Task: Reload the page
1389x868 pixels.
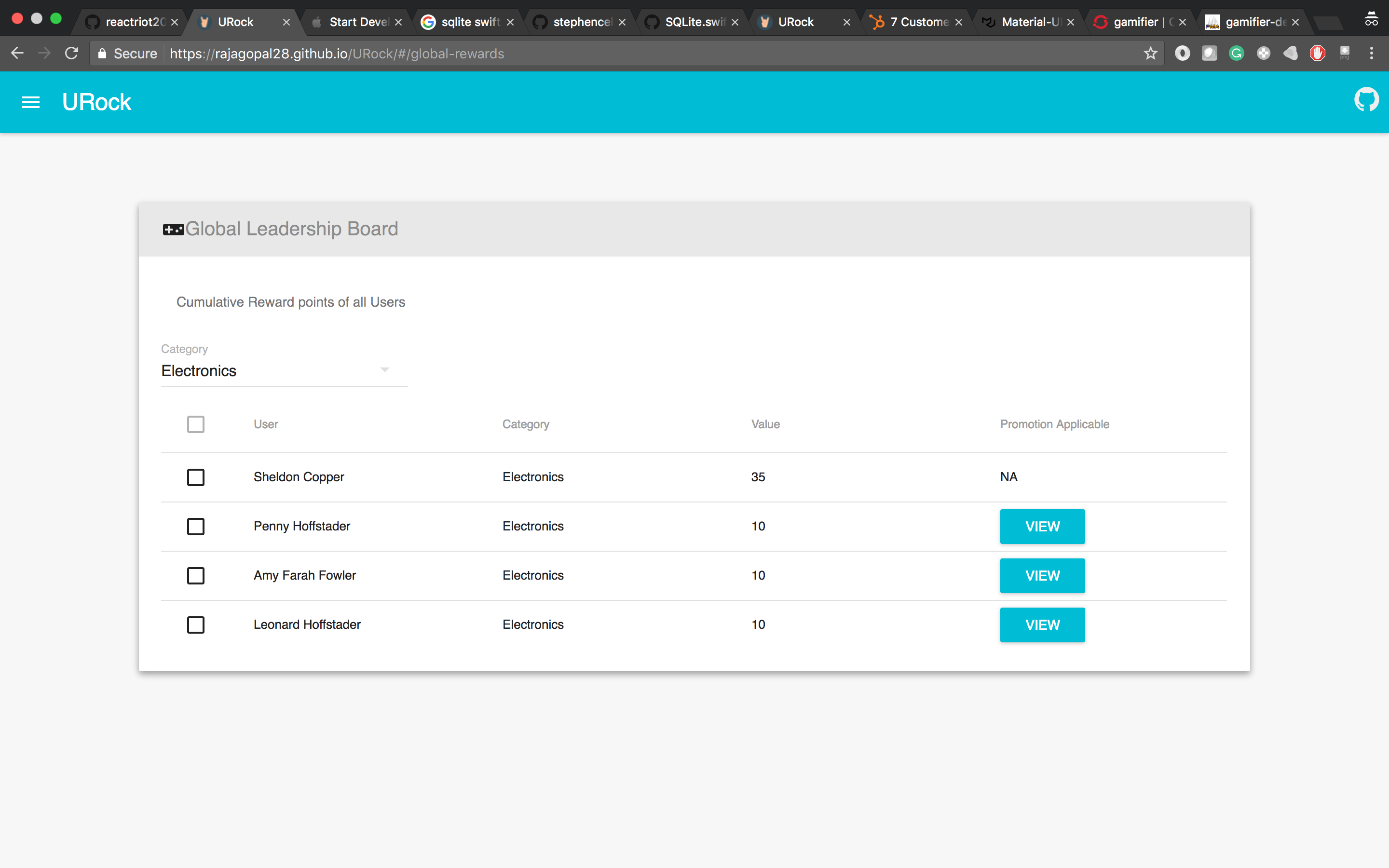Action: click(72, 54)
